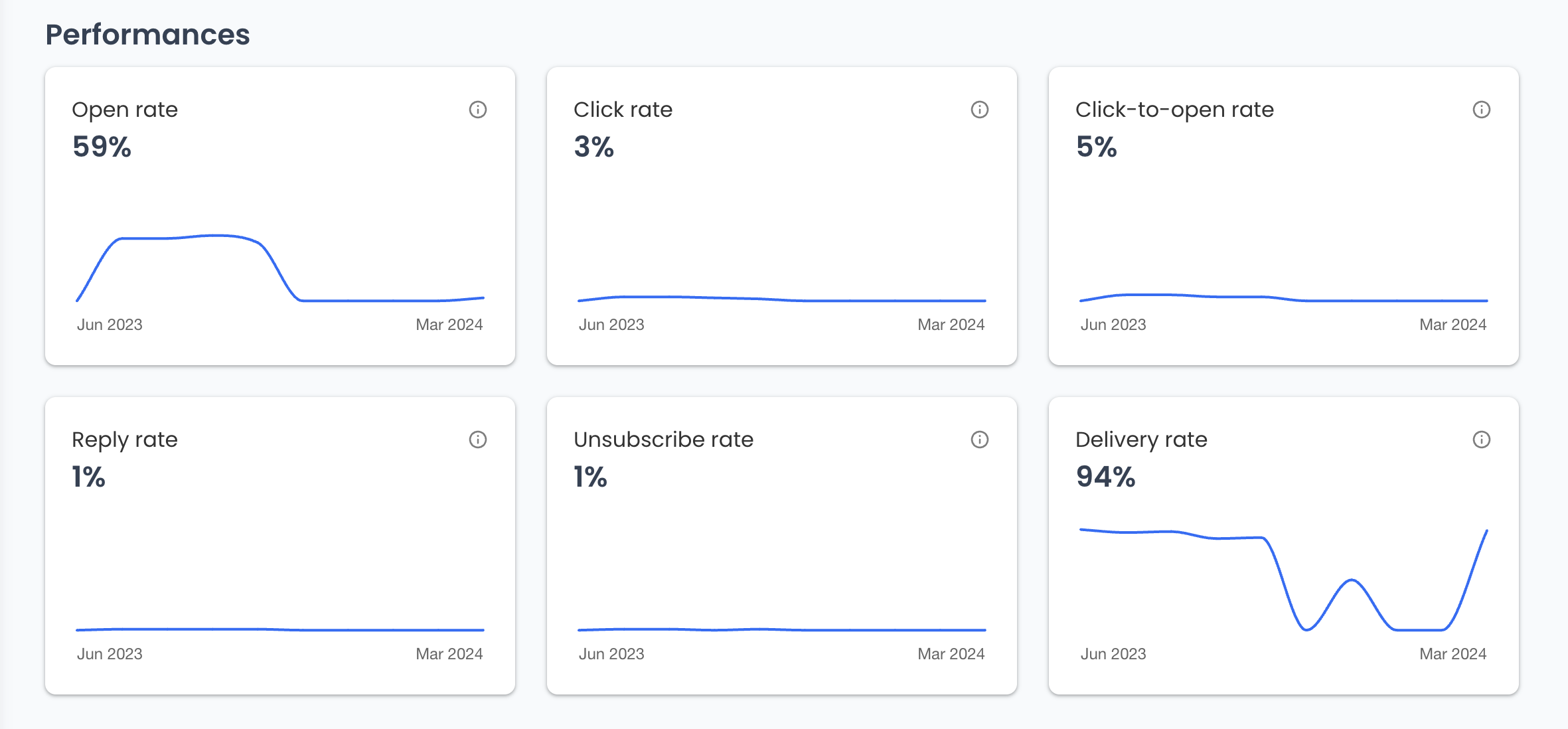Open the Reply rate info icon
The height and width of the screenshot is (729, 1568).
(x=478, y=440)
